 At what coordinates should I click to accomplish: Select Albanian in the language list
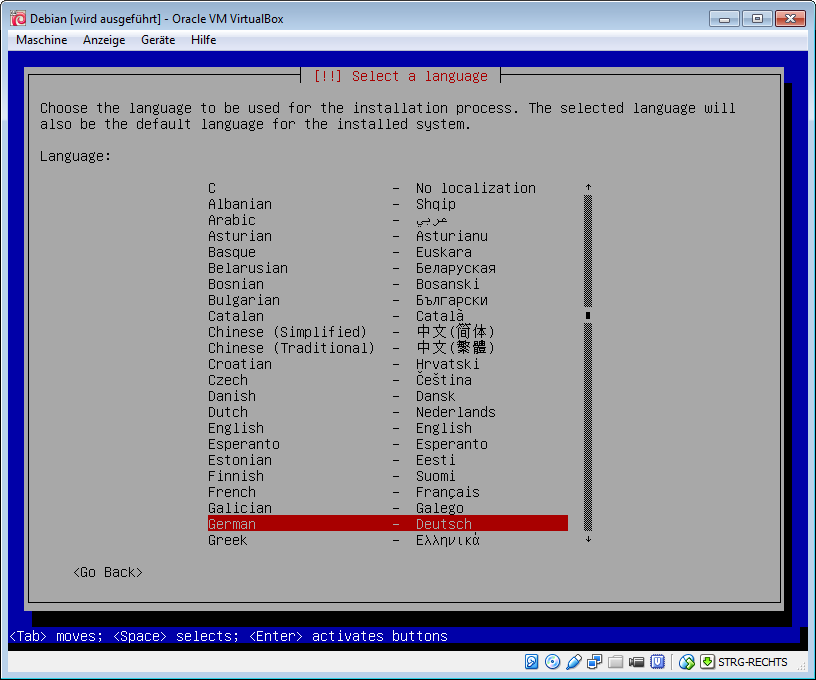[x=388, y=204]
